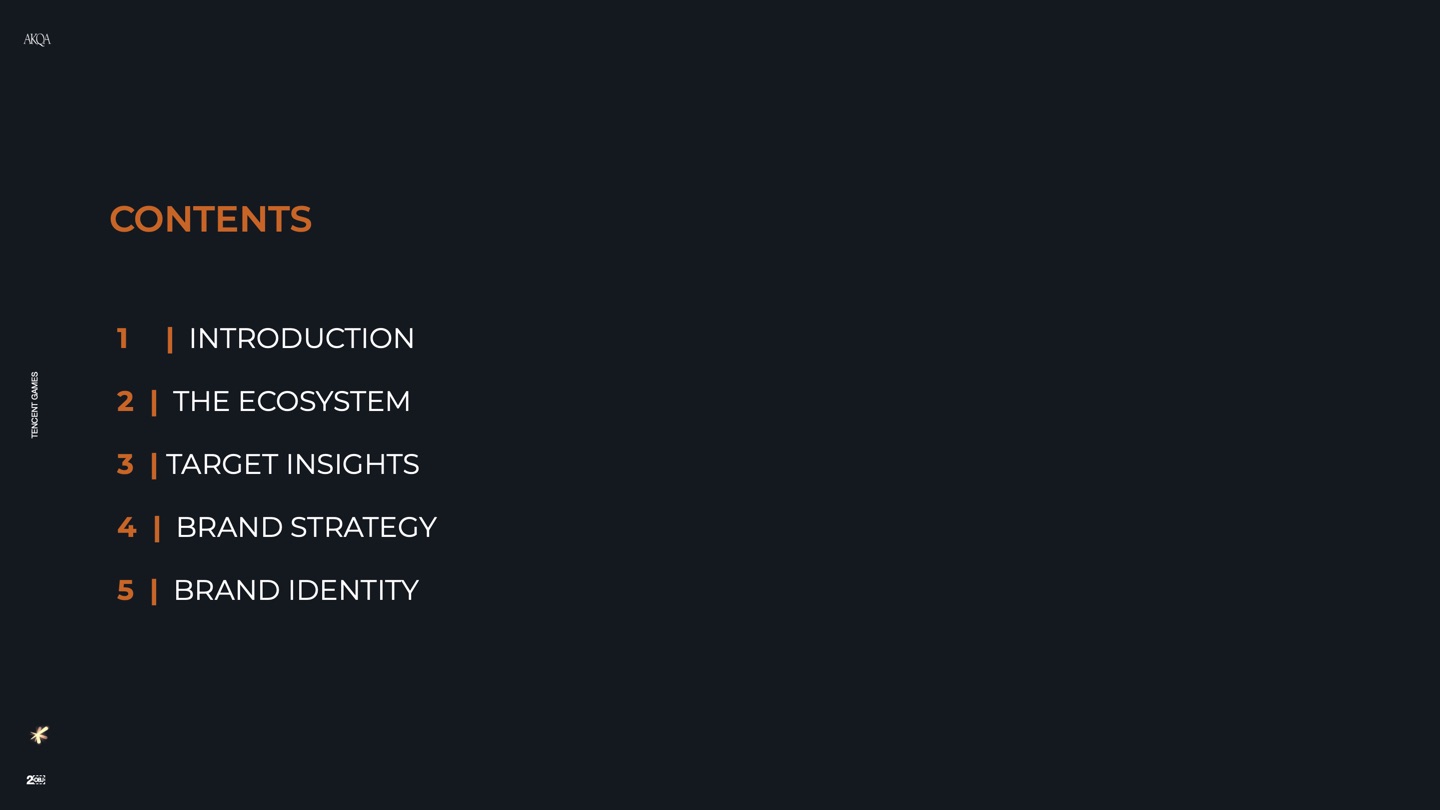Screen dimensions: 1440x810
Task: Select the orange number 3
Action: 125,464
